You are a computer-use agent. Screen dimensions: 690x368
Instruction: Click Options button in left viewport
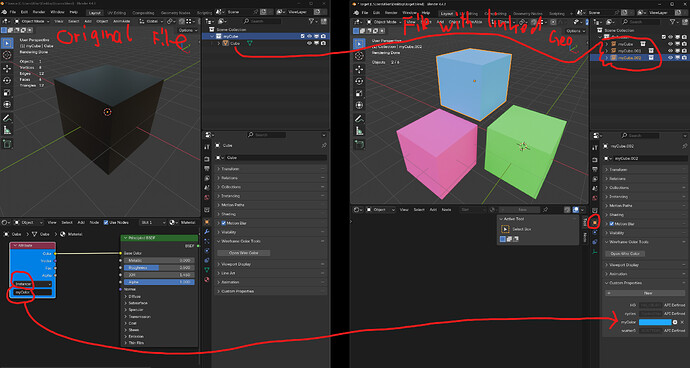[x=189, y=30]
